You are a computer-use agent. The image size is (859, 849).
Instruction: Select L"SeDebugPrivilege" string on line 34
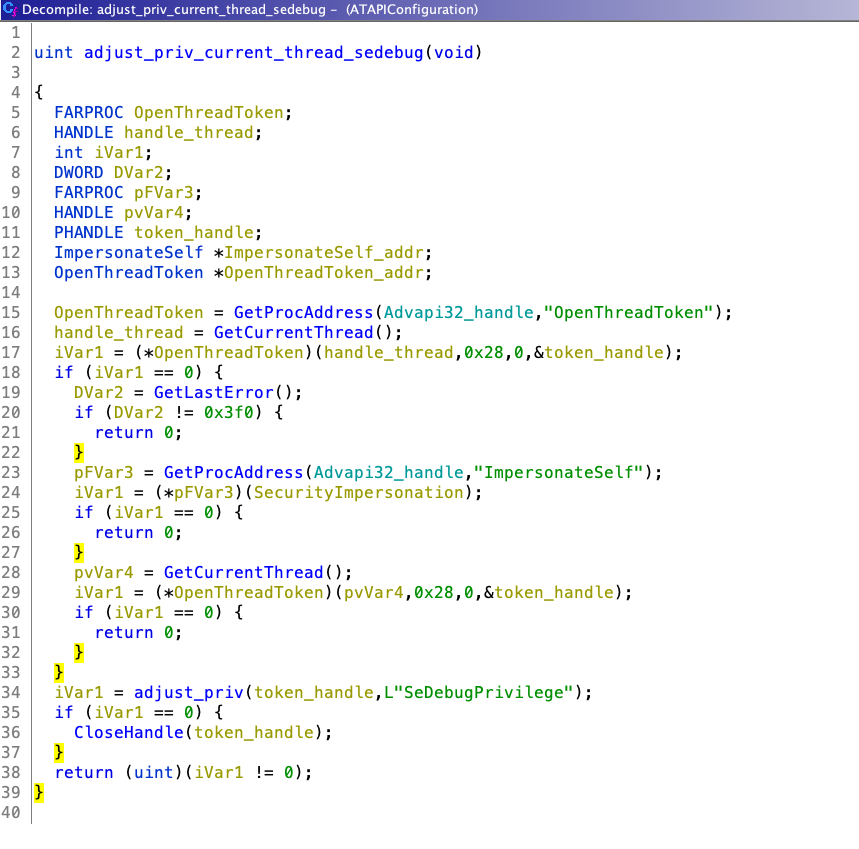pos(479,692)
